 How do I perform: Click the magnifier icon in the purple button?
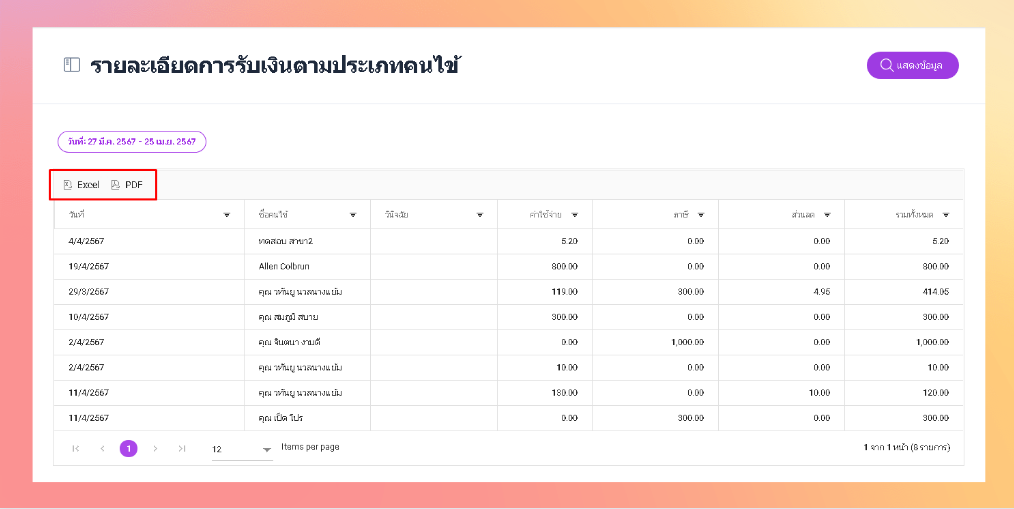886,66
